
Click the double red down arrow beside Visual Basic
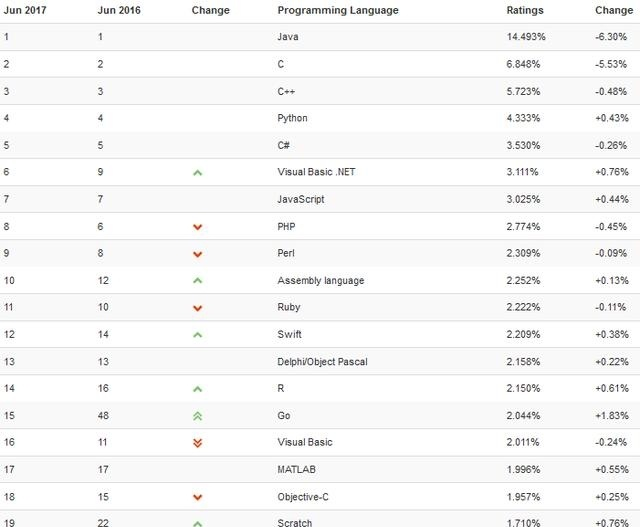coord(197,443)
